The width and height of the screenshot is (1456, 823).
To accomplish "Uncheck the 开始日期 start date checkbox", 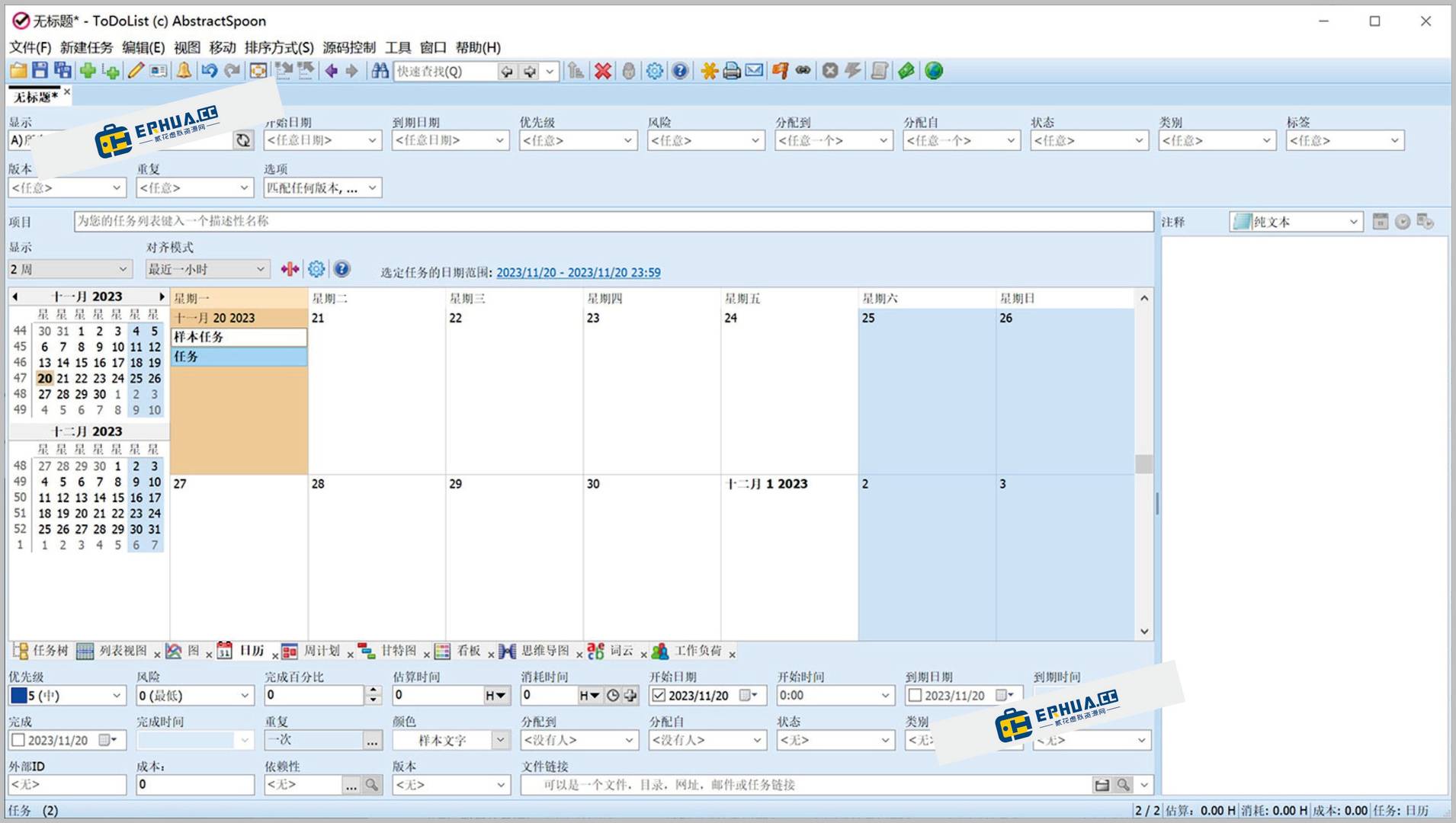I will point(659,695).
